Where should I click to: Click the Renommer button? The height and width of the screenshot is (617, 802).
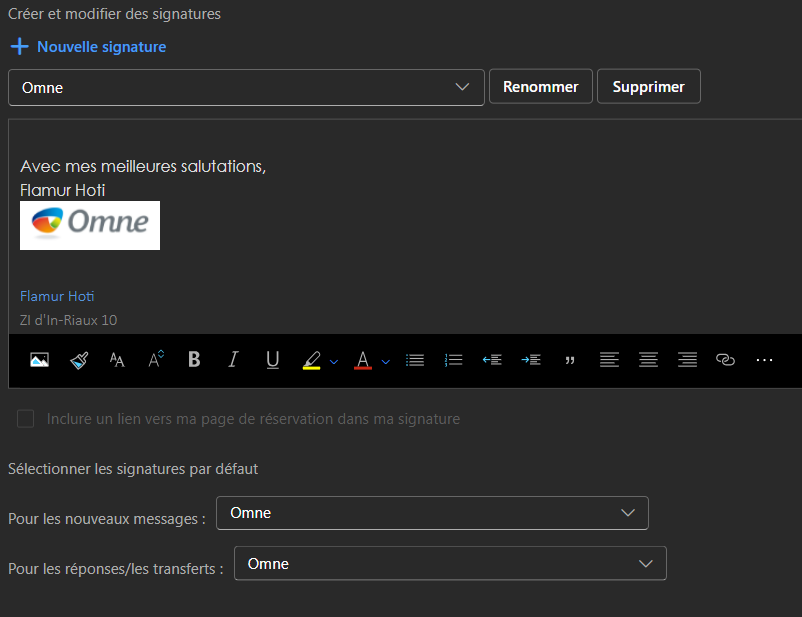[540, 87]
